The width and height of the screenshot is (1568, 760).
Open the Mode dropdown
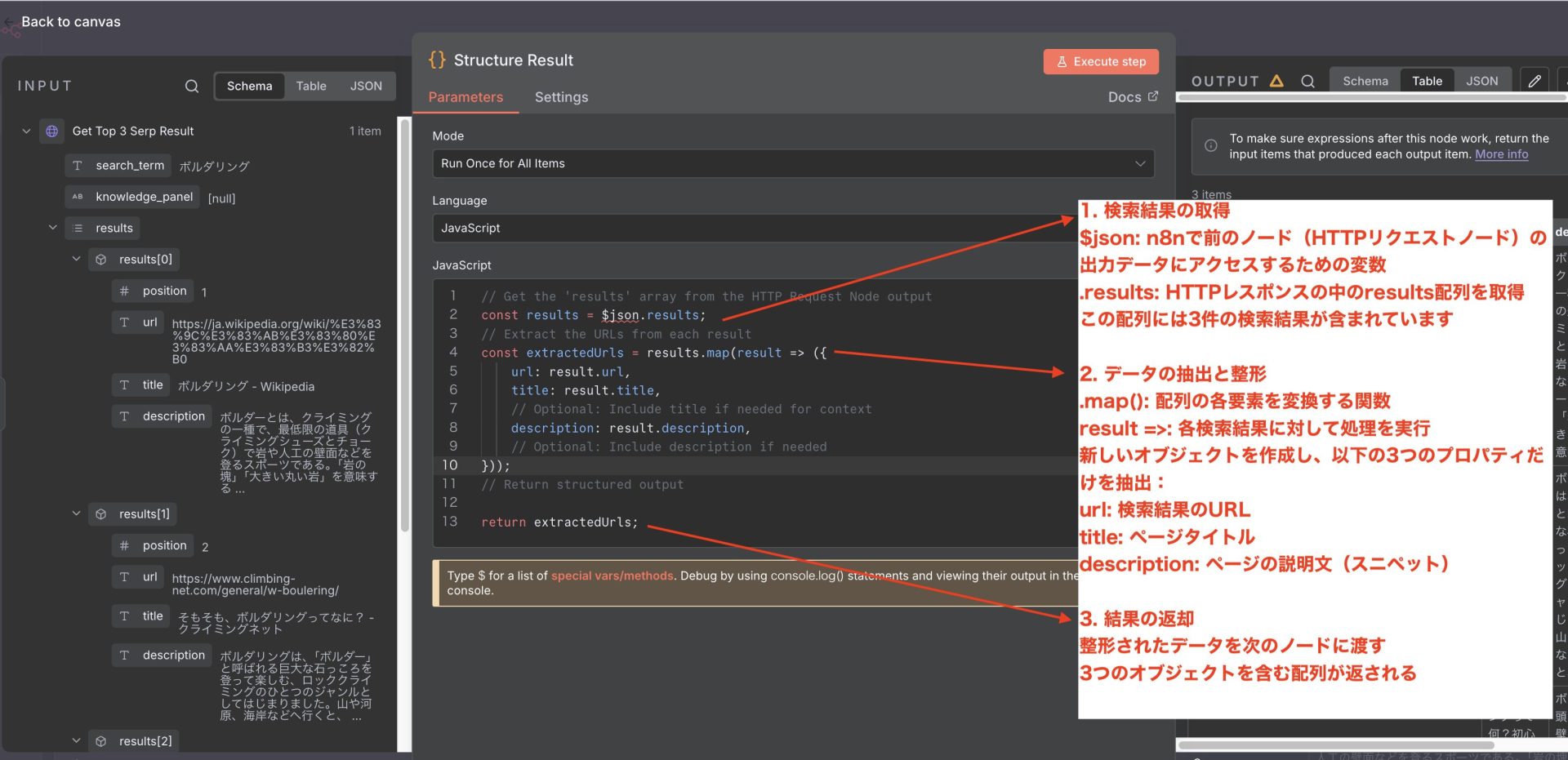(x=792, y=163)
